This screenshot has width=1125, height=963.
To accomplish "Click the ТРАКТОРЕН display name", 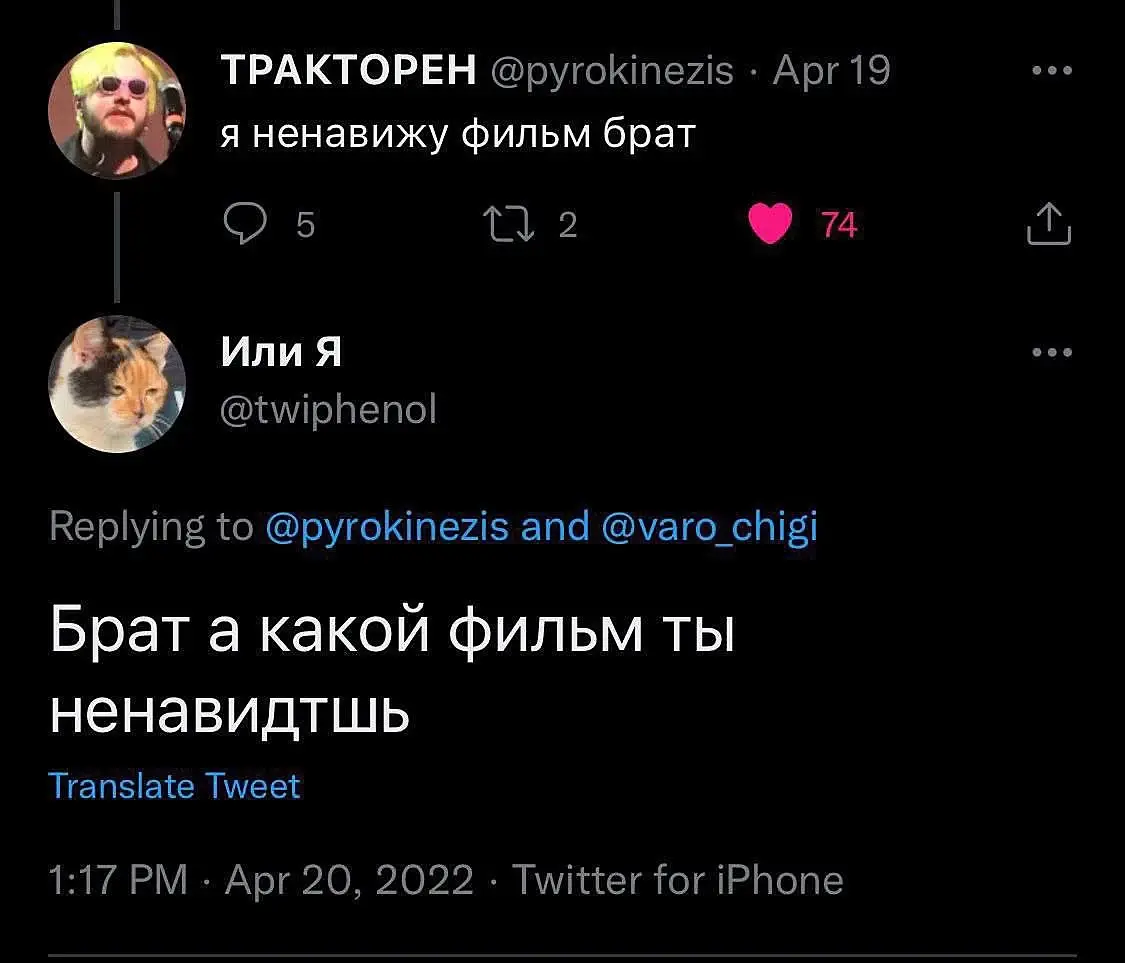I will point(347,71).
